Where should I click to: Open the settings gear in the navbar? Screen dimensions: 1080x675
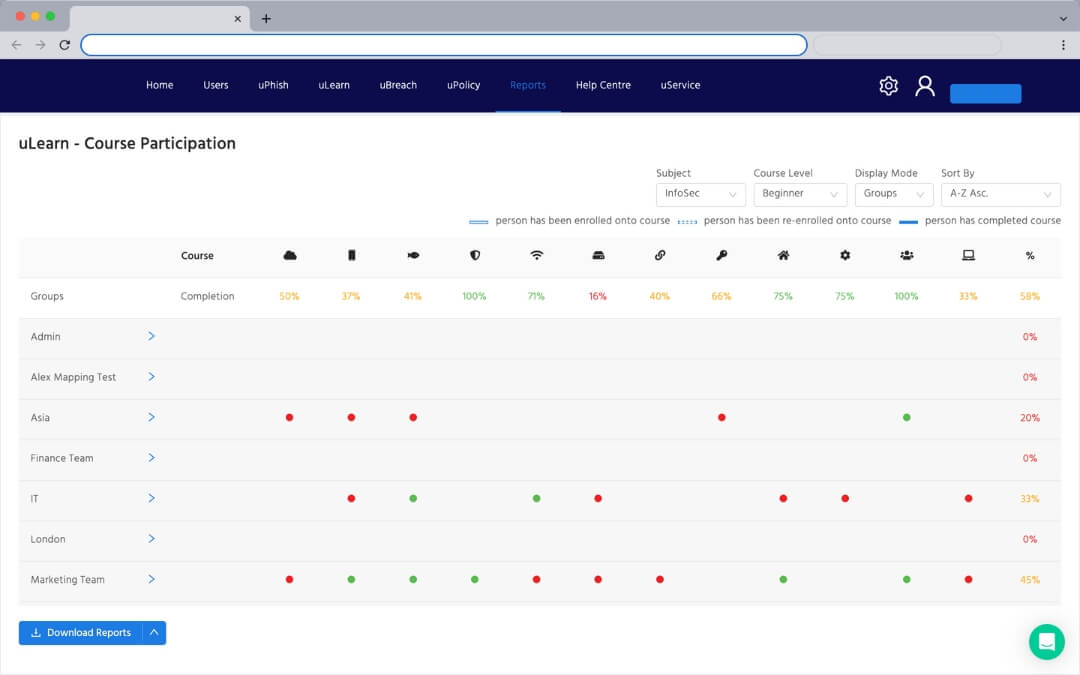(888, 86)
